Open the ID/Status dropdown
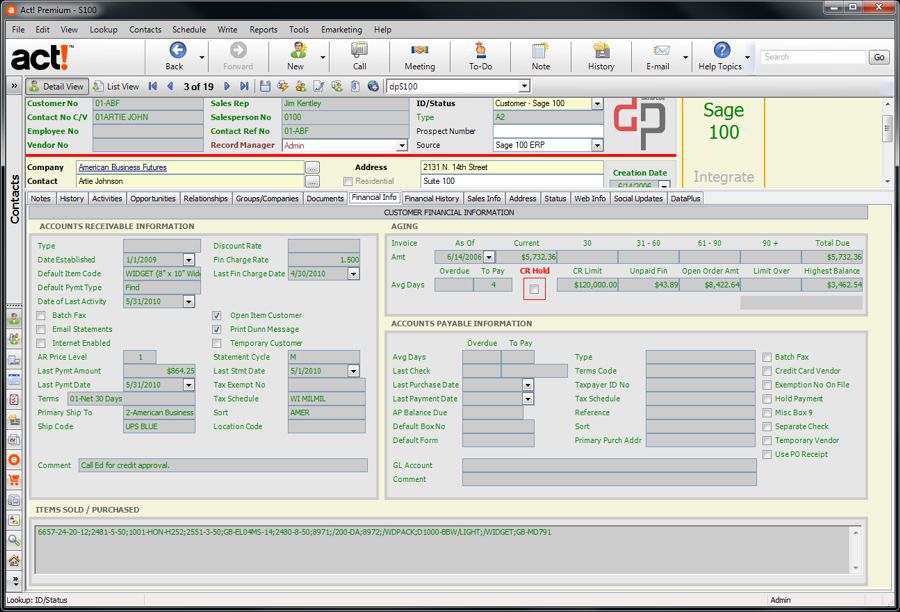This screenshot has height=612, width=900. 598,103
